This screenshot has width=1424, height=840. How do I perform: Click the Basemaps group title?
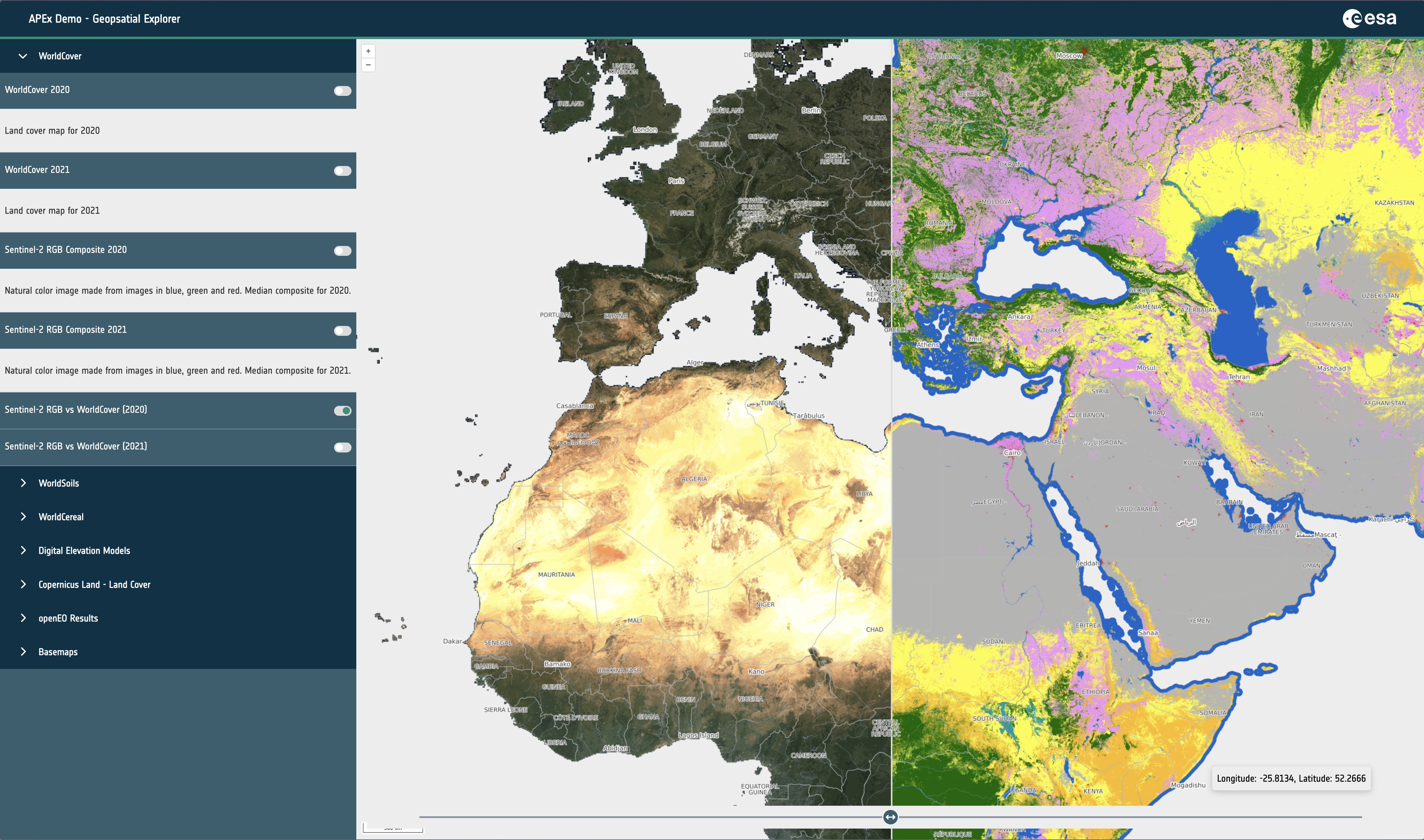tap(58, 652)
